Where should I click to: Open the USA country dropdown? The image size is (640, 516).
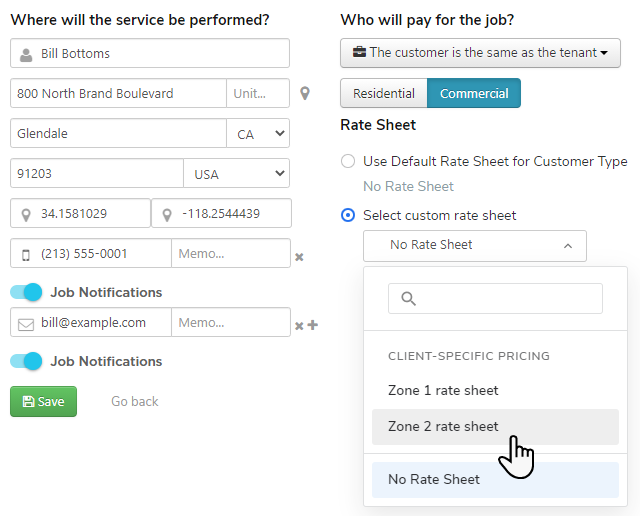[236, 174]
